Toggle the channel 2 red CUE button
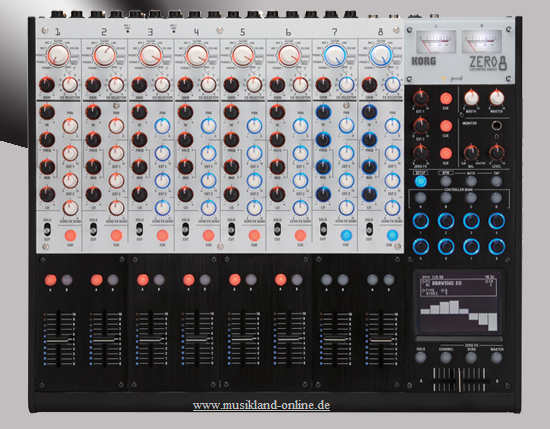Image resolution: width=550 pixels, height=429 pixels. 116,235
